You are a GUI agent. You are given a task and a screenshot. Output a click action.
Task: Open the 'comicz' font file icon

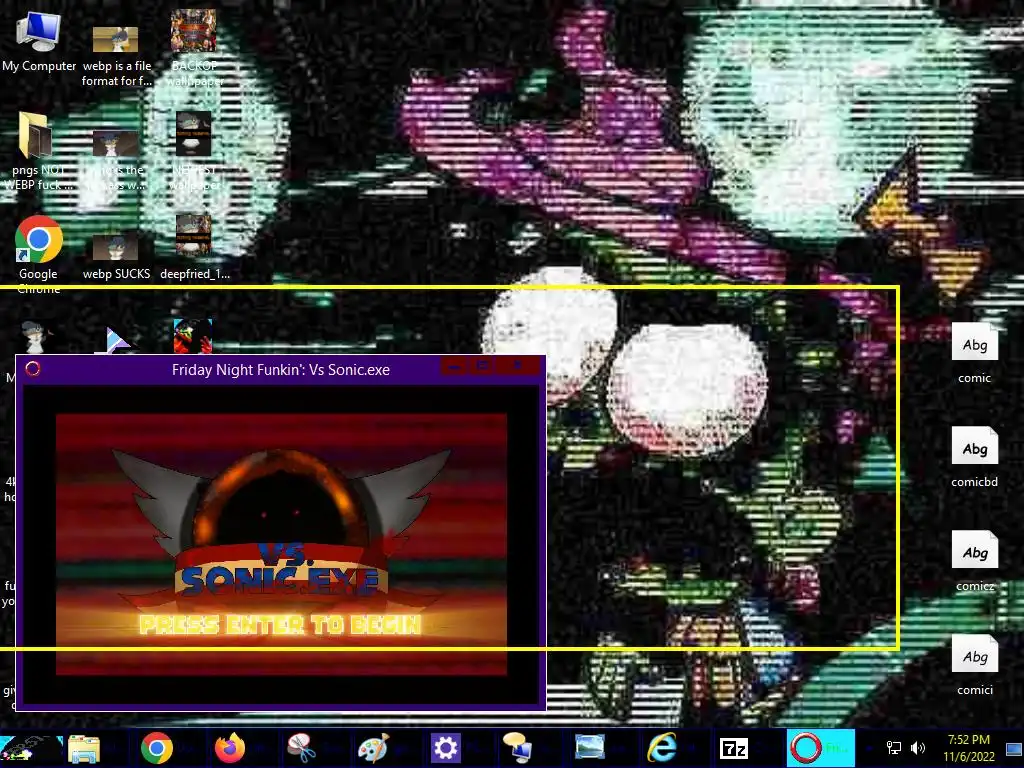click(x=974, y=560)
